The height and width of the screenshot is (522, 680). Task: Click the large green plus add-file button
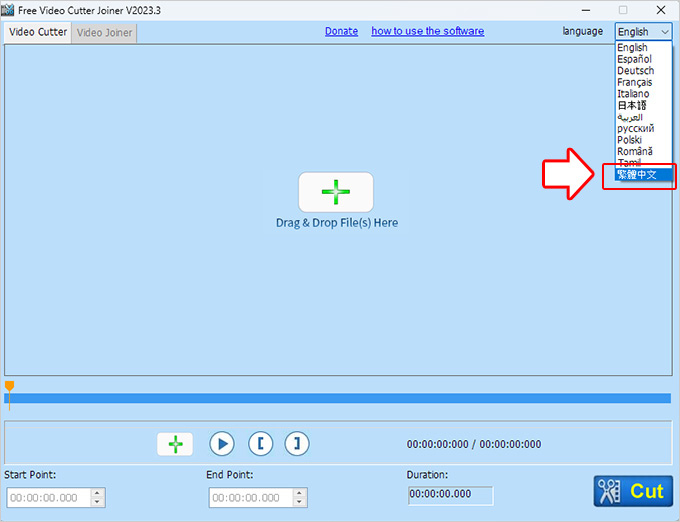click(x=336, y=192)
